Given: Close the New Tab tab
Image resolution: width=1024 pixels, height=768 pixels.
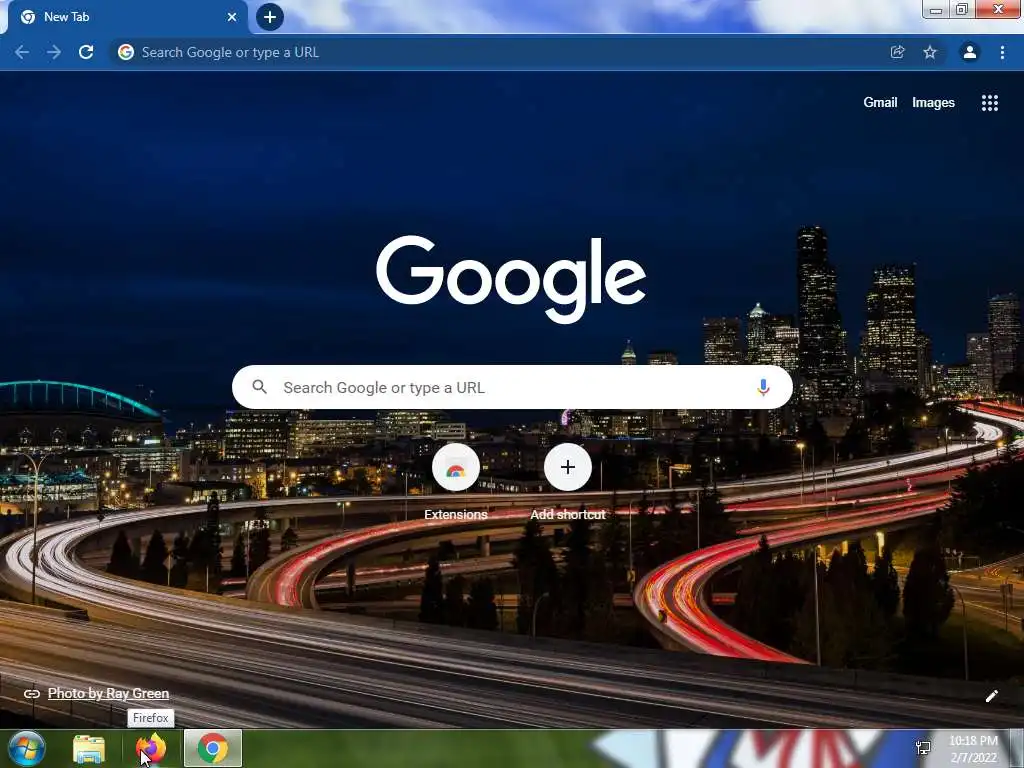Looking at the screenshot, I should point(232,17).
